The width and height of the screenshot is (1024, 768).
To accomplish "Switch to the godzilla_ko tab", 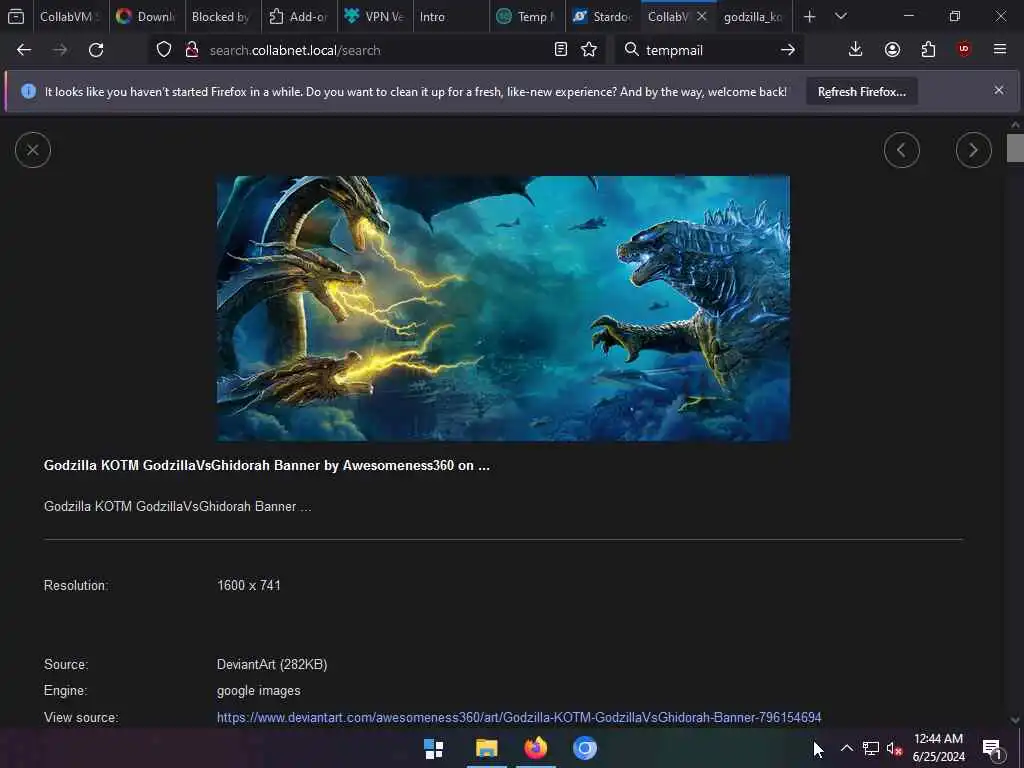I will pyautogui.click(x=755, y=17).
